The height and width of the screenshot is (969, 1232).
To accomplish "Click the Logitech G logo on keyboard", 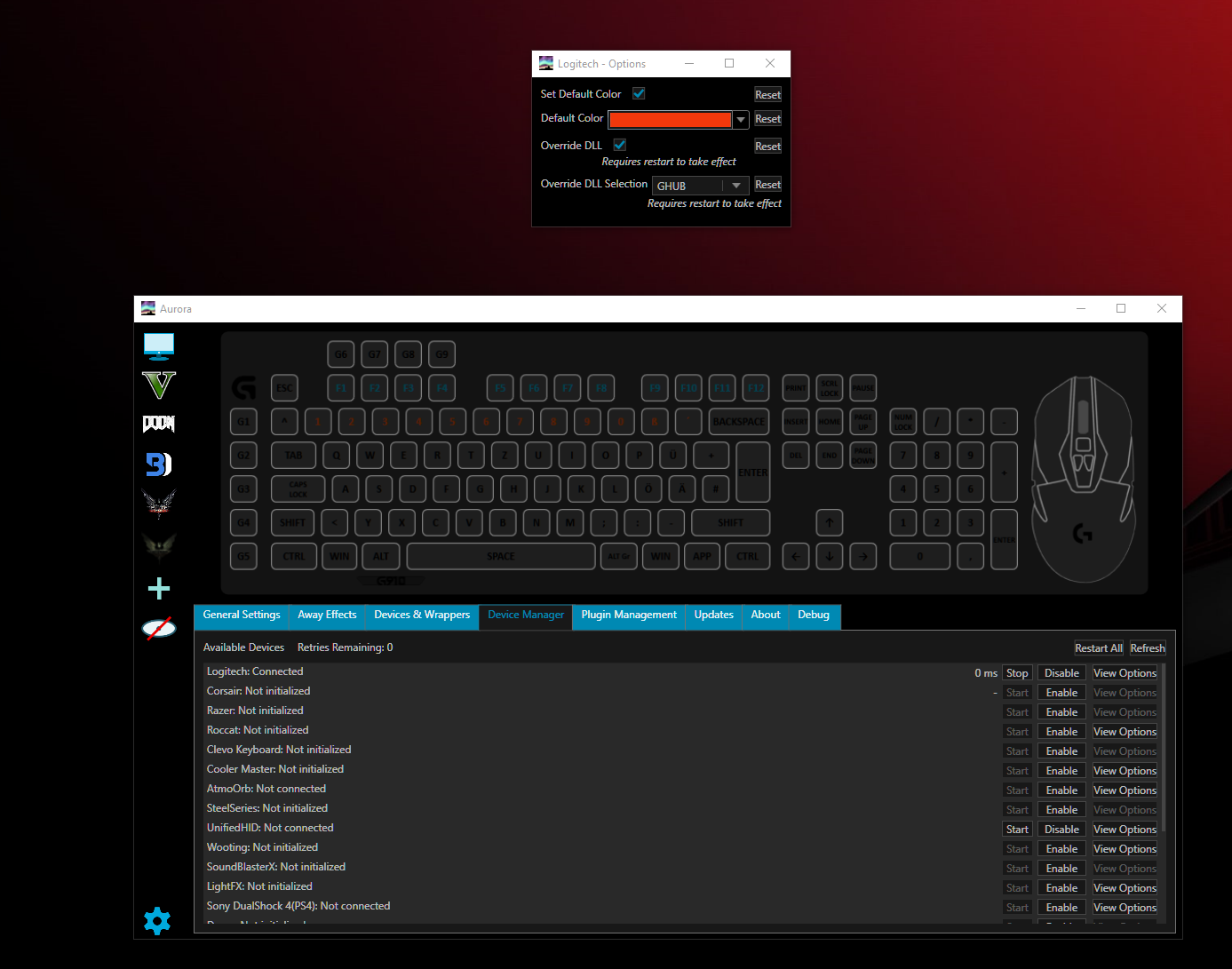I will pyautogui.click(x=243, y=387).
